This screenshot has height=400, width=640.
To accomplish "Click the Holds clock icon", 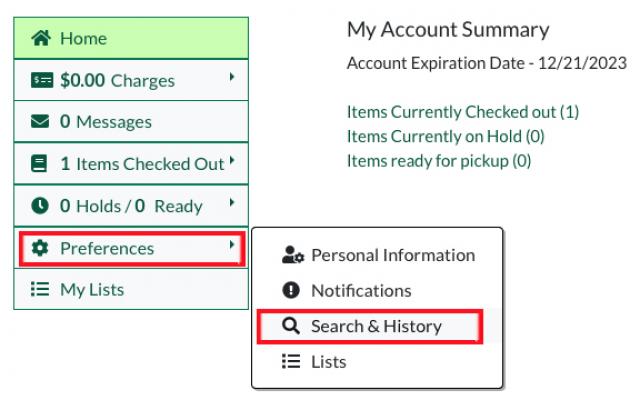I will pos(41,206).
